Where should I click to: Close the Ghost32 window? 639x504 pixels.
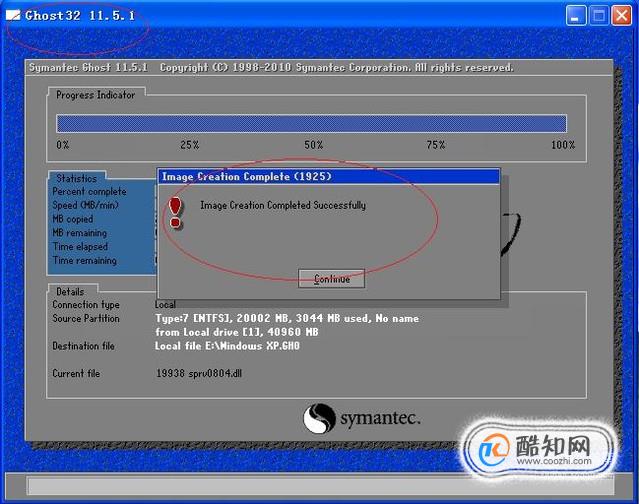[622, 16]
